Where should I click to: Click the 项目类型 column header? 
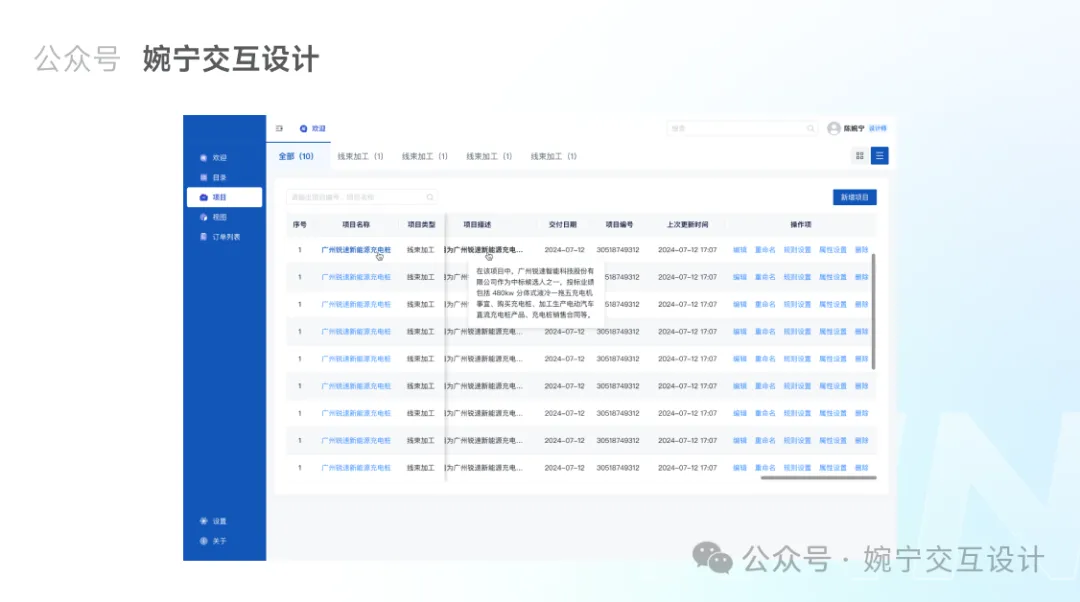[421, 225]
